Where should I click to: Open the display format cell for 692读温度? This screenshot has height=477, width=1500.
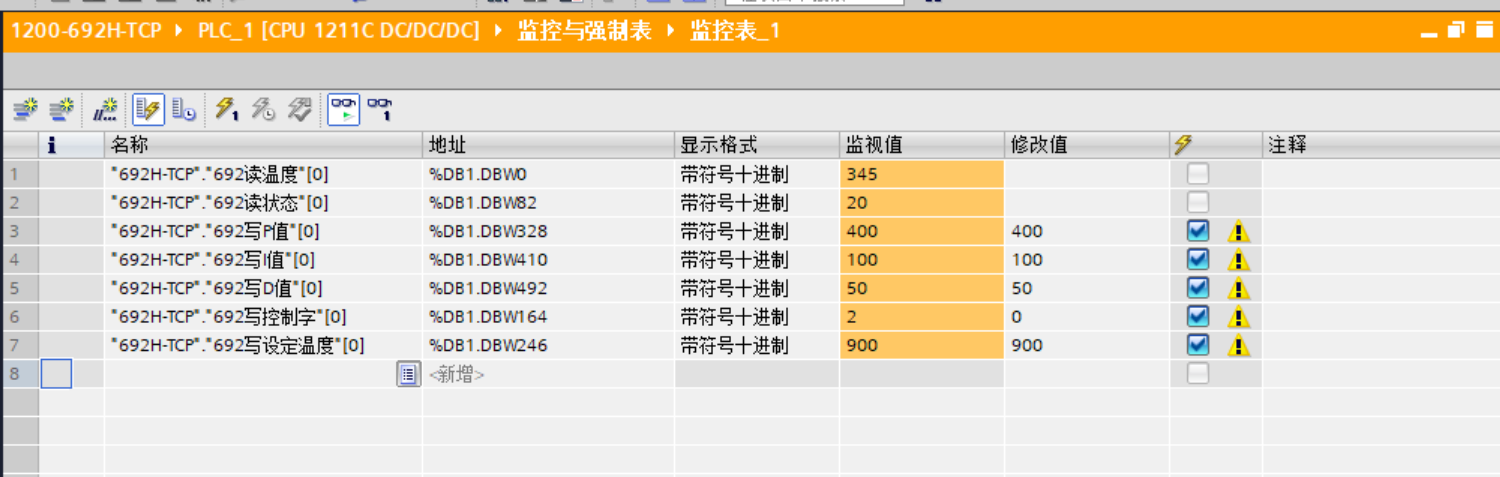pos(757,174)
